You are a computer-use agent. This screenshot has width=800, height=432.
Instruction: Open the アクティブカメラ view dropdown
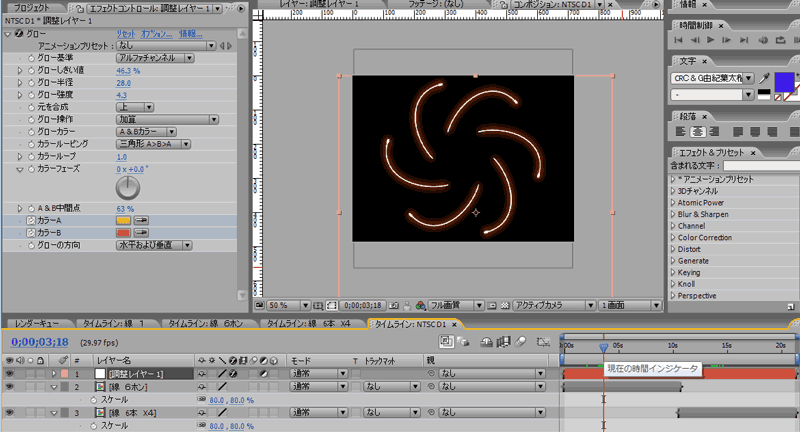[x=554, y=305]
